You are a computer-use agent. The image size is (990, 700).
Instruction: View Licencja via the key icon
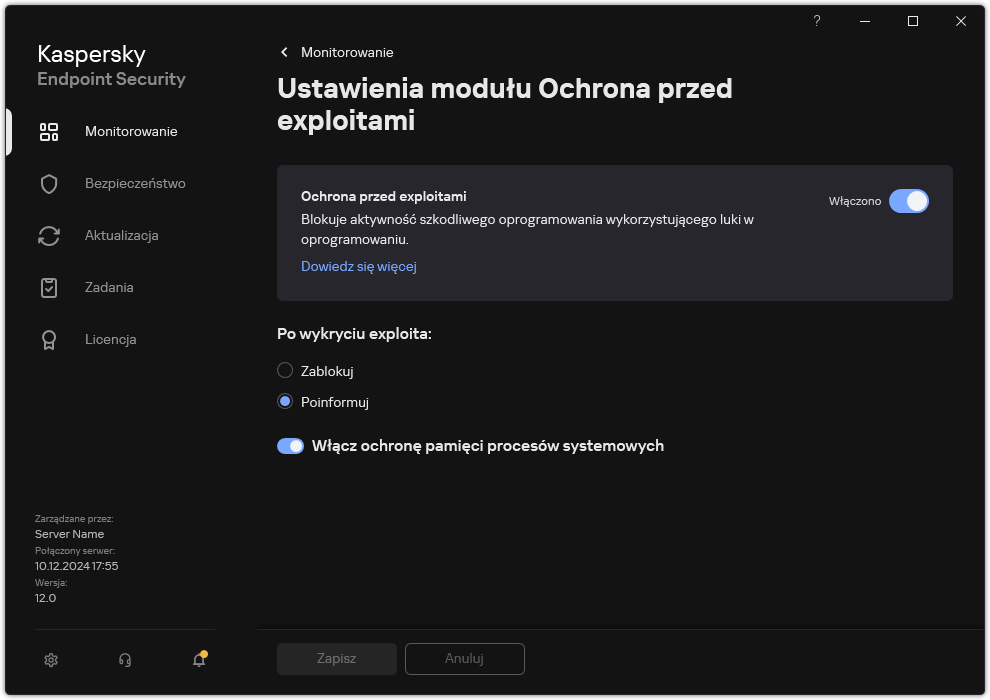point(49,339)
